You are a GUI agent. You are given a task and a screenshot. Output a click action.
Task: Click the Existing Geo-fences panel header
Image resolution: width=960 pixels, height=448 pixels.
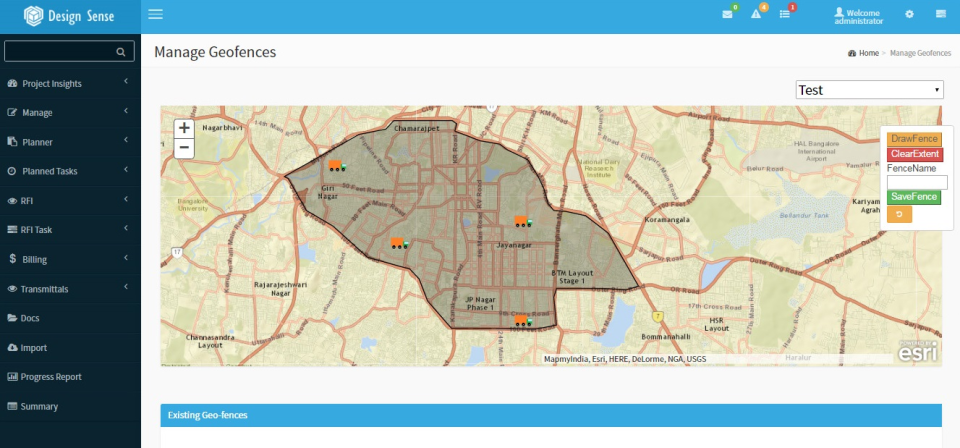(x=551, y=415)
